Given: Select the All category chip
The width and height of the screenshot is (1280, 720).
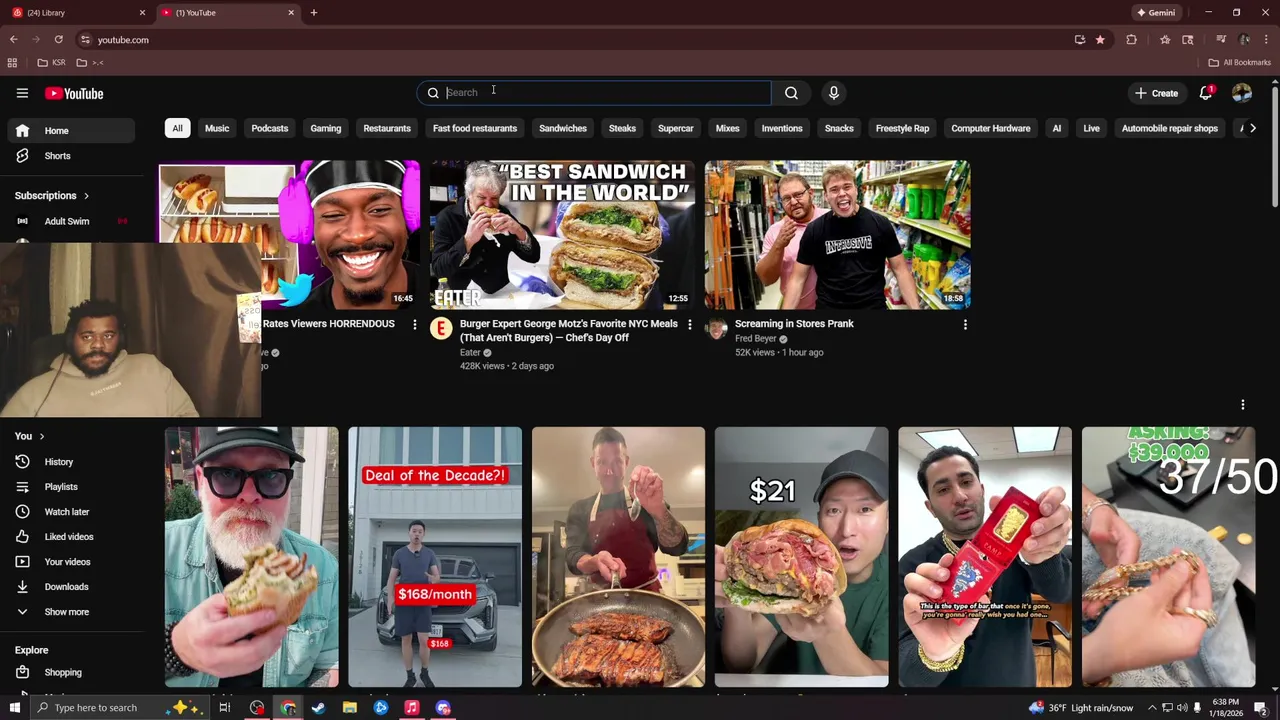Looking at the screenshot, I should [x=177, y=128].
